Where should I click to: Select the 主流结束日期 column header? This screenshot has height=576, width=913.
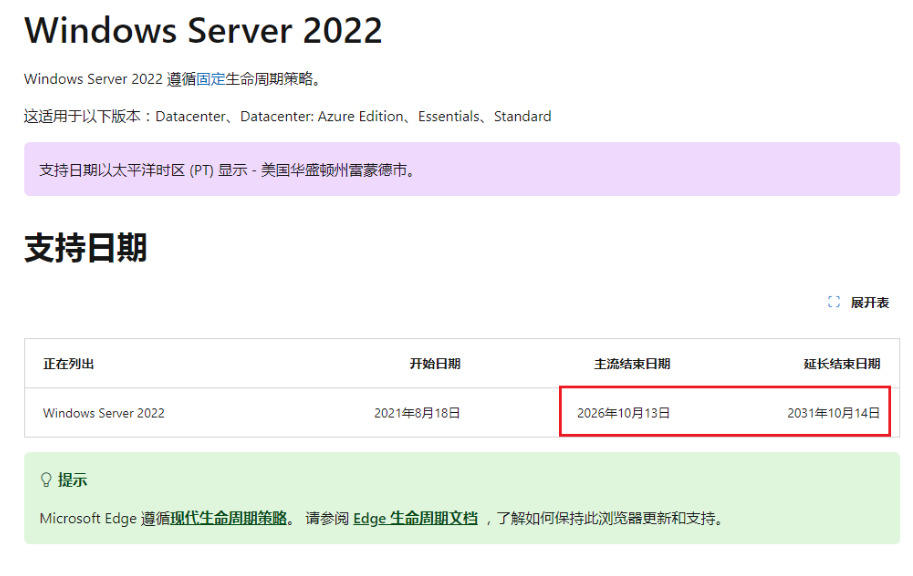tap(632, 364)
